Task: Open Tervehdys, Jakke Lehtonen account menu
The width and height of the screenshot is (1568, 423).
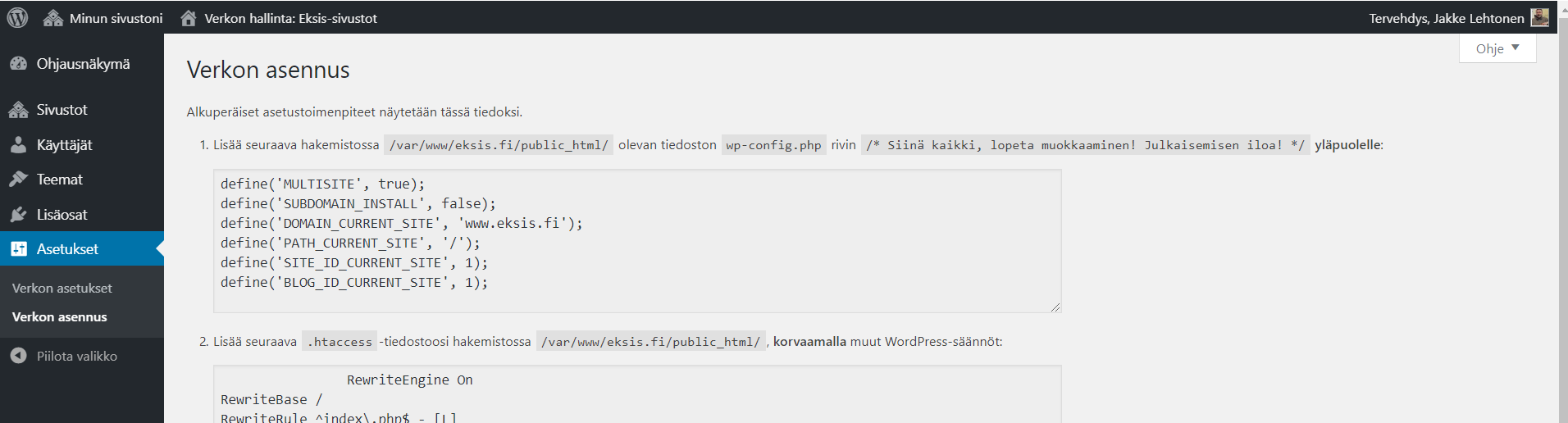Action: click(1446, 18)
